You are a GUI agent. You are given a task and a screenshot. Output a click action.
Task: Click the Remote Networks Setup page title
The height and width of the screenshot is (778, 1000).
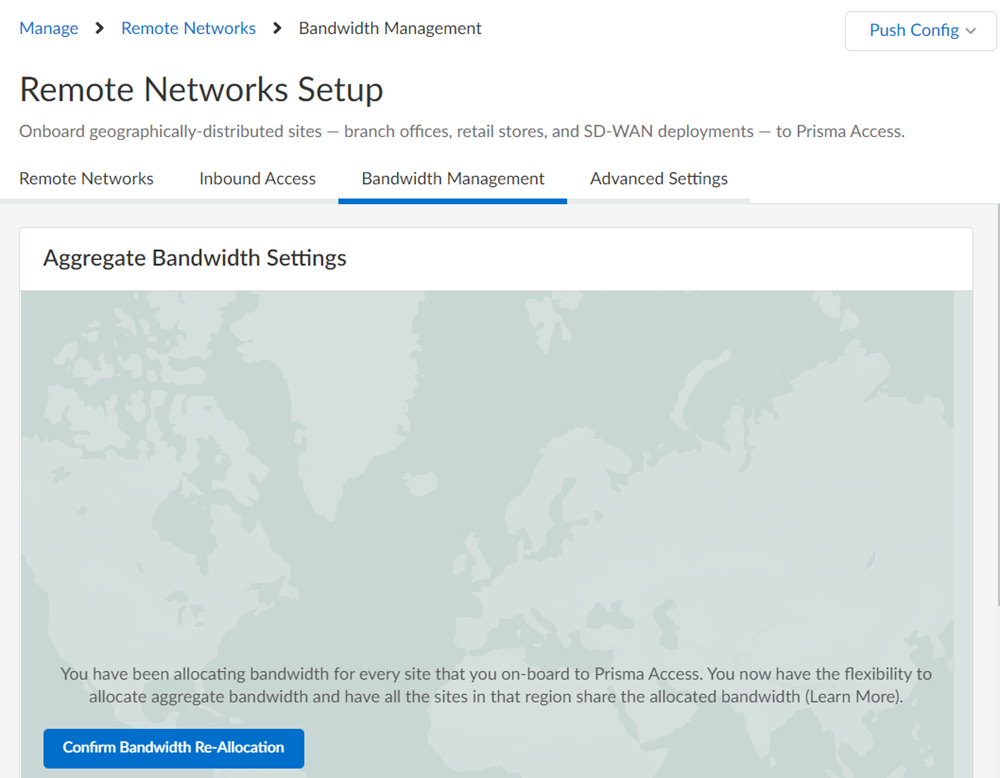[x=201, y=90]
